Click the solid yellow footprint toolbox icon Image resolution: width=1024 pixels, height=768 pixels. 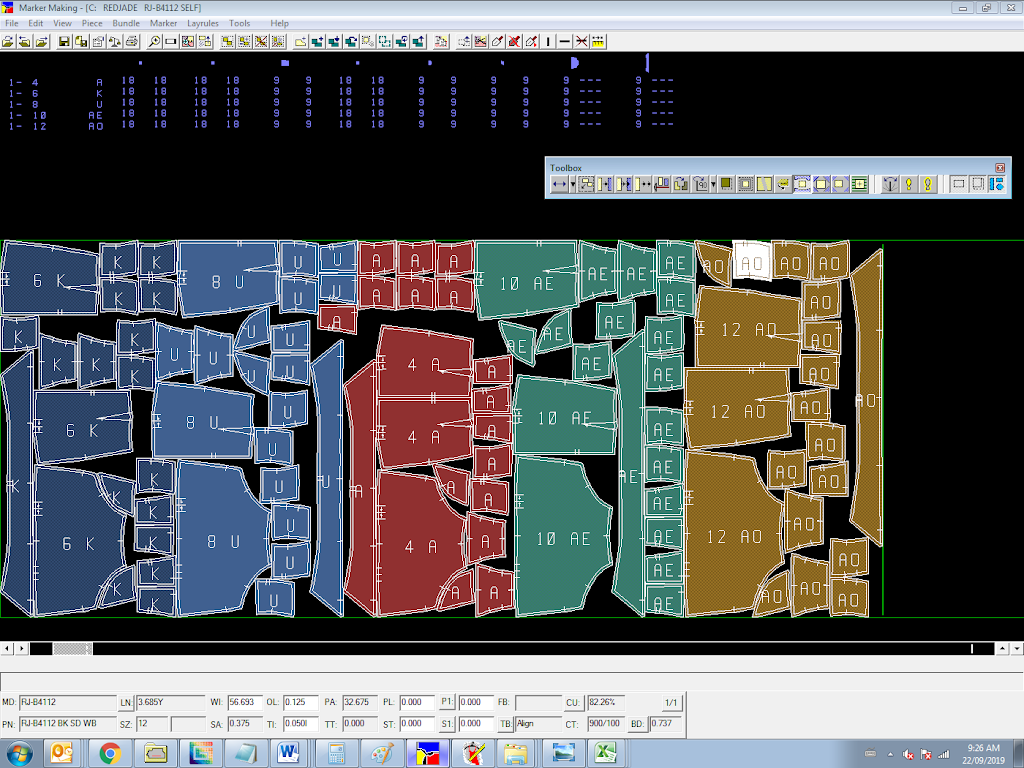click(x=908, y=185)
